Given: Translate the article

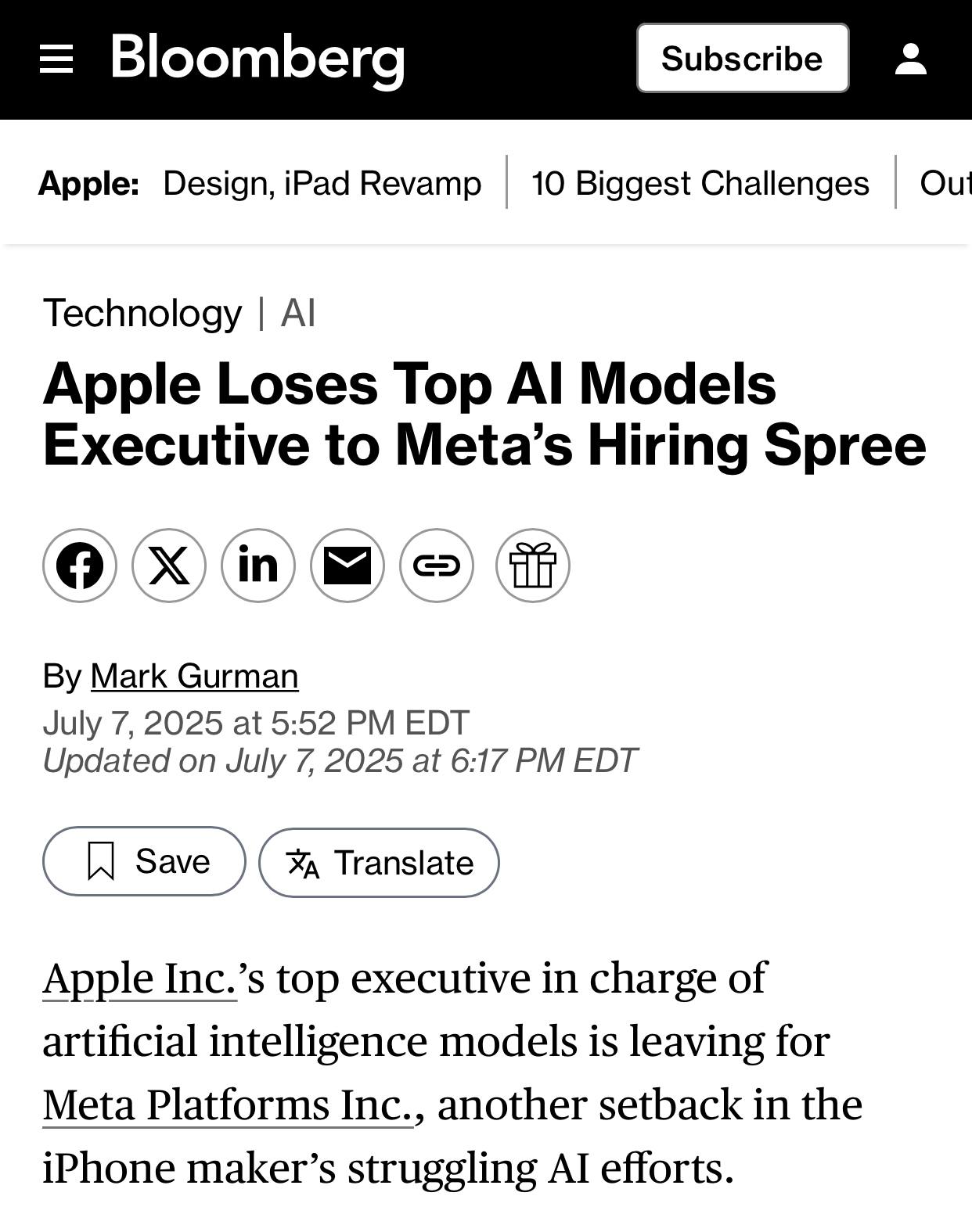Looking at the screenshot, I should [379, 863].
